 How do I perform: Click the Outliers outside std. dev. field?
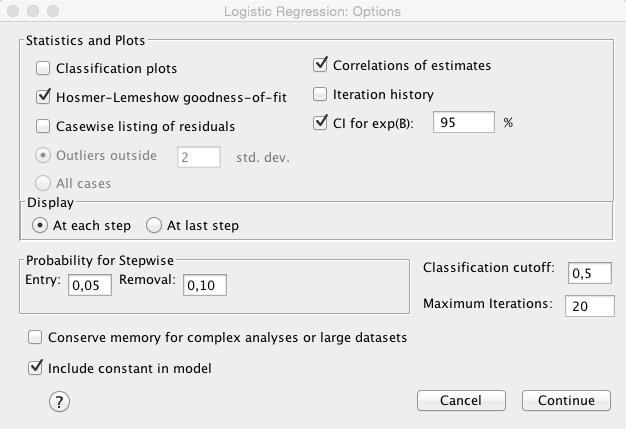coord(199,157)
